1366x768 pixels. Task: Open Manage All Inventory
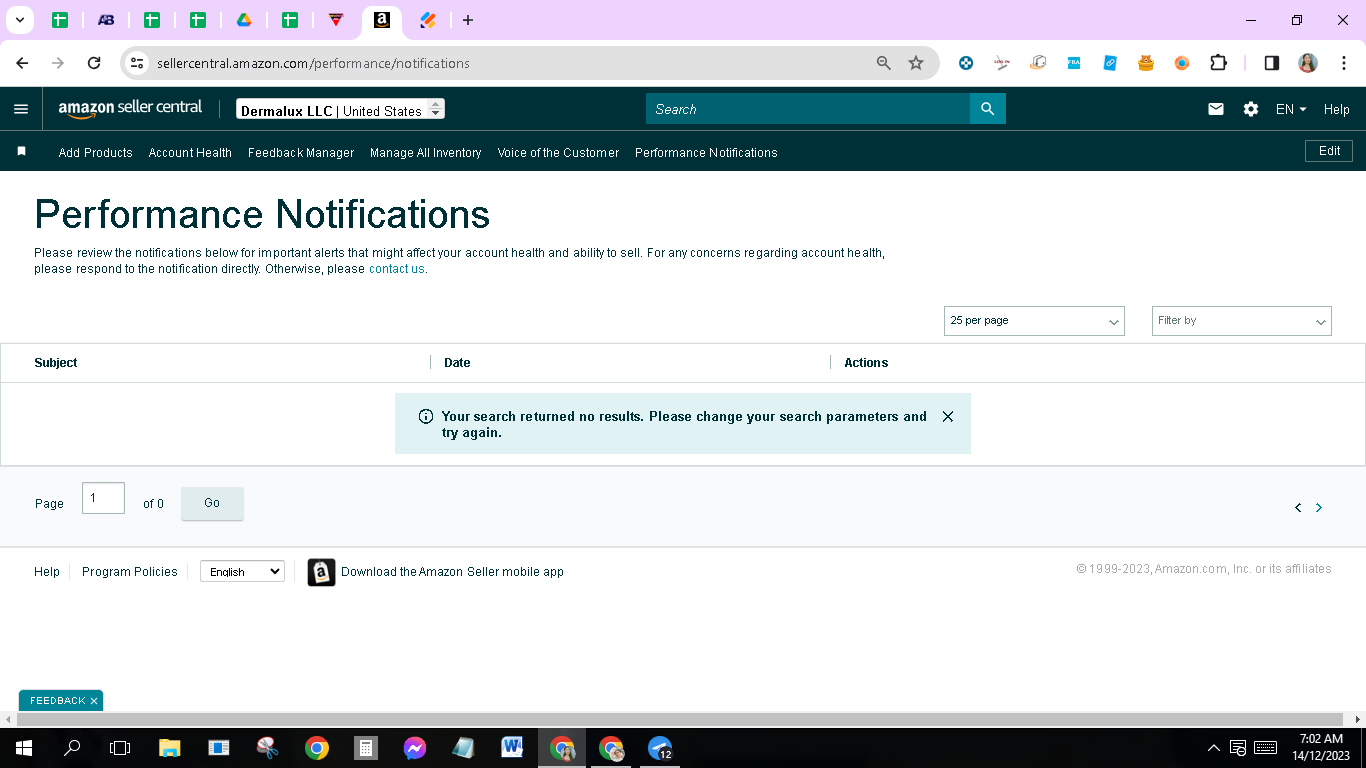[x=426, y=153]
